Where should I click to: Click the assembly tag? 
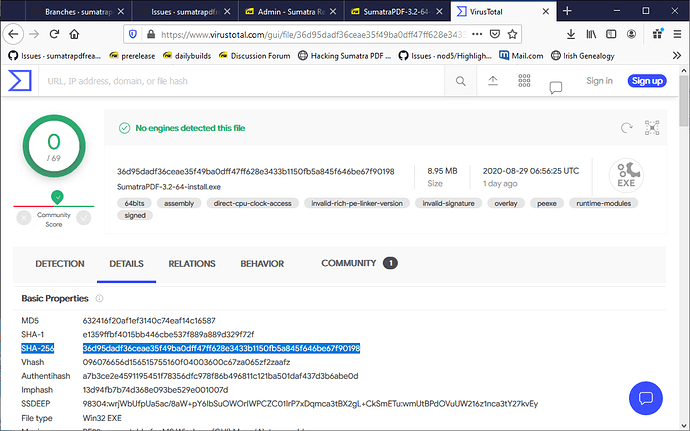point(179,203)
